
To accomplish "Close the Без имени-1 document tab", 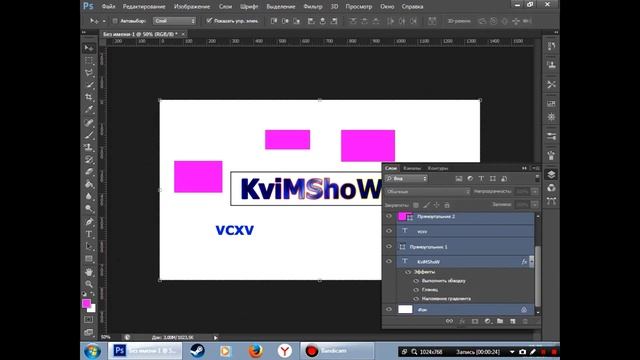I will 183,34.
